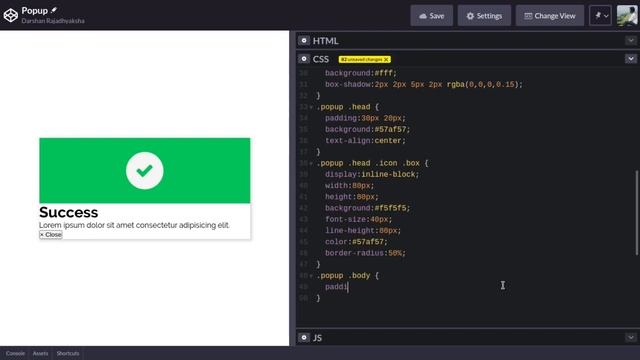The width and height of the screenshot is (640, 360).
Task: Open the user avatar profile menu
Action: tap(627, 16)
